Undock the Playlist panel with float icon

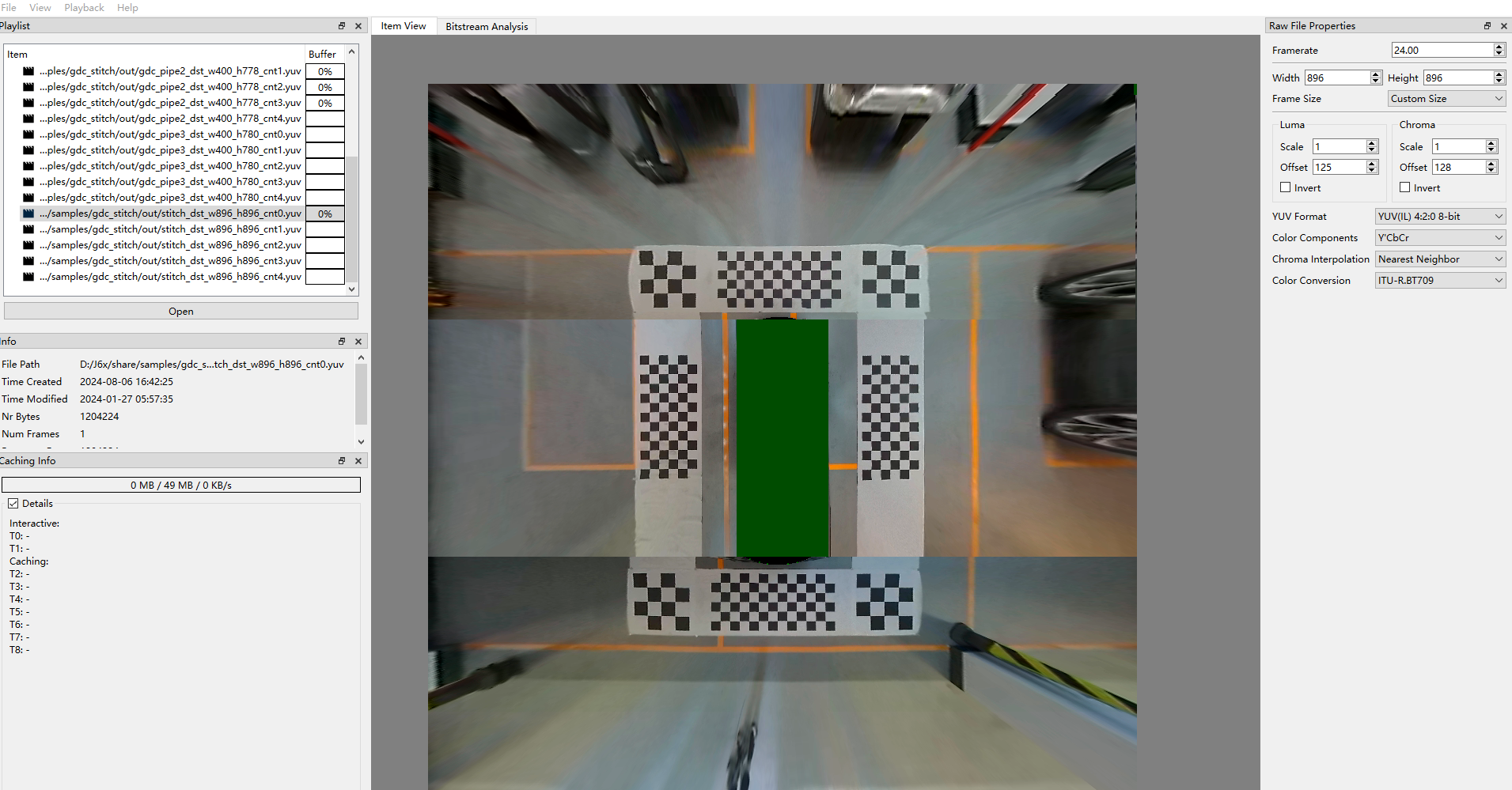342,26
